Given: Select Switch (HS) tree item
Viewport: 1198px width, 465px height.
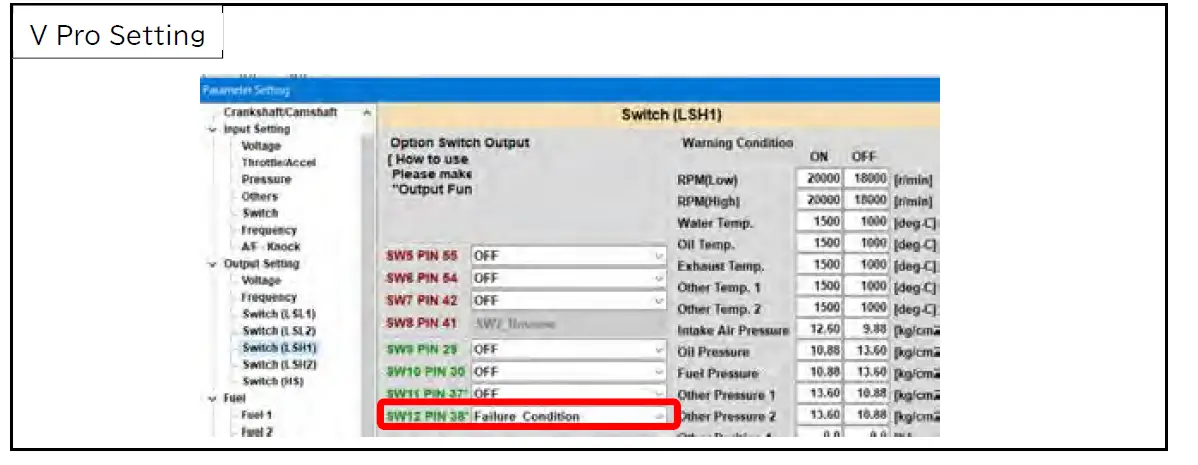Looking at the screenshot, I should (273, 381).
